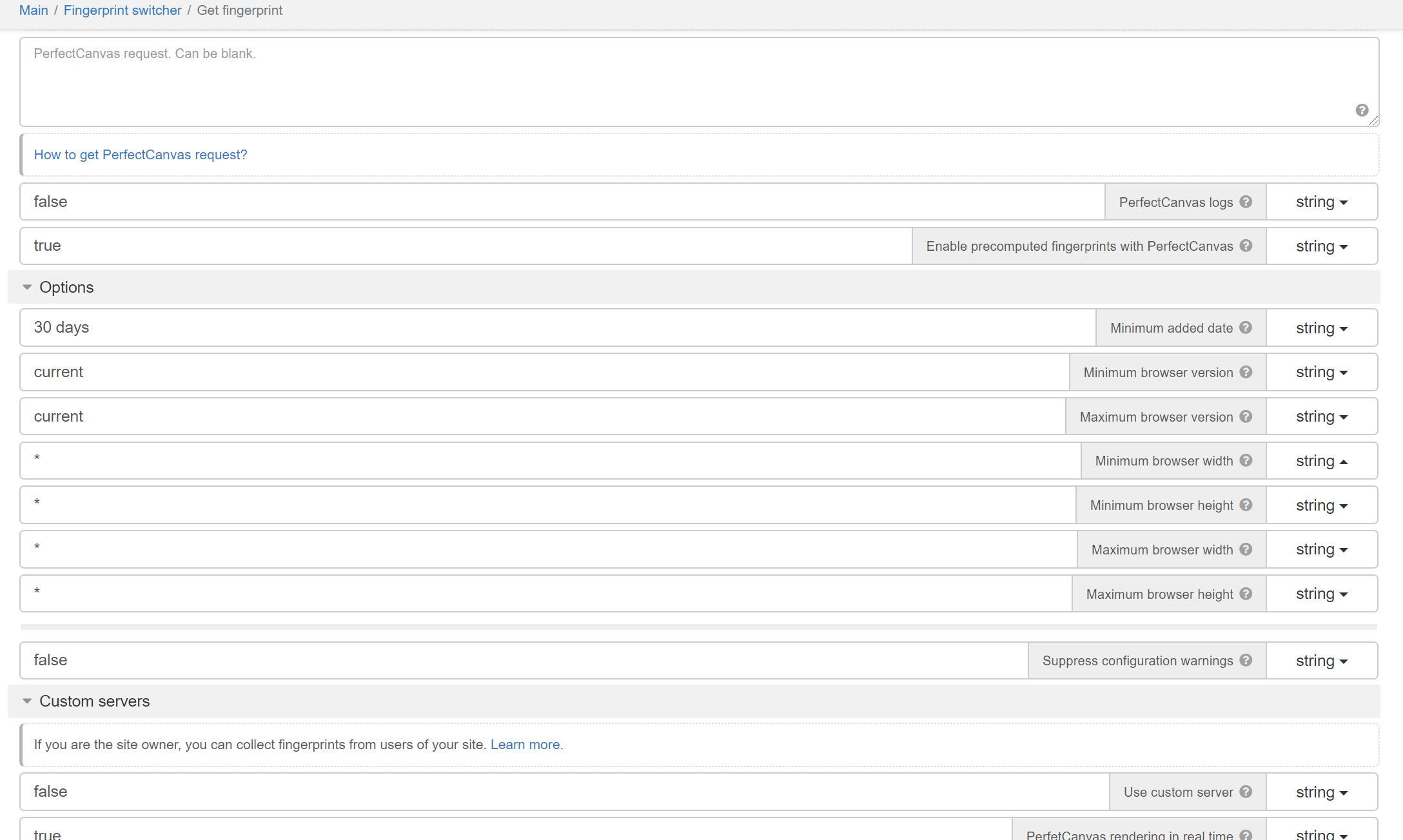The width and height of the screenshot is (1403, 840).
Task: Go to Main breadcrumb link
Action: 34,10
